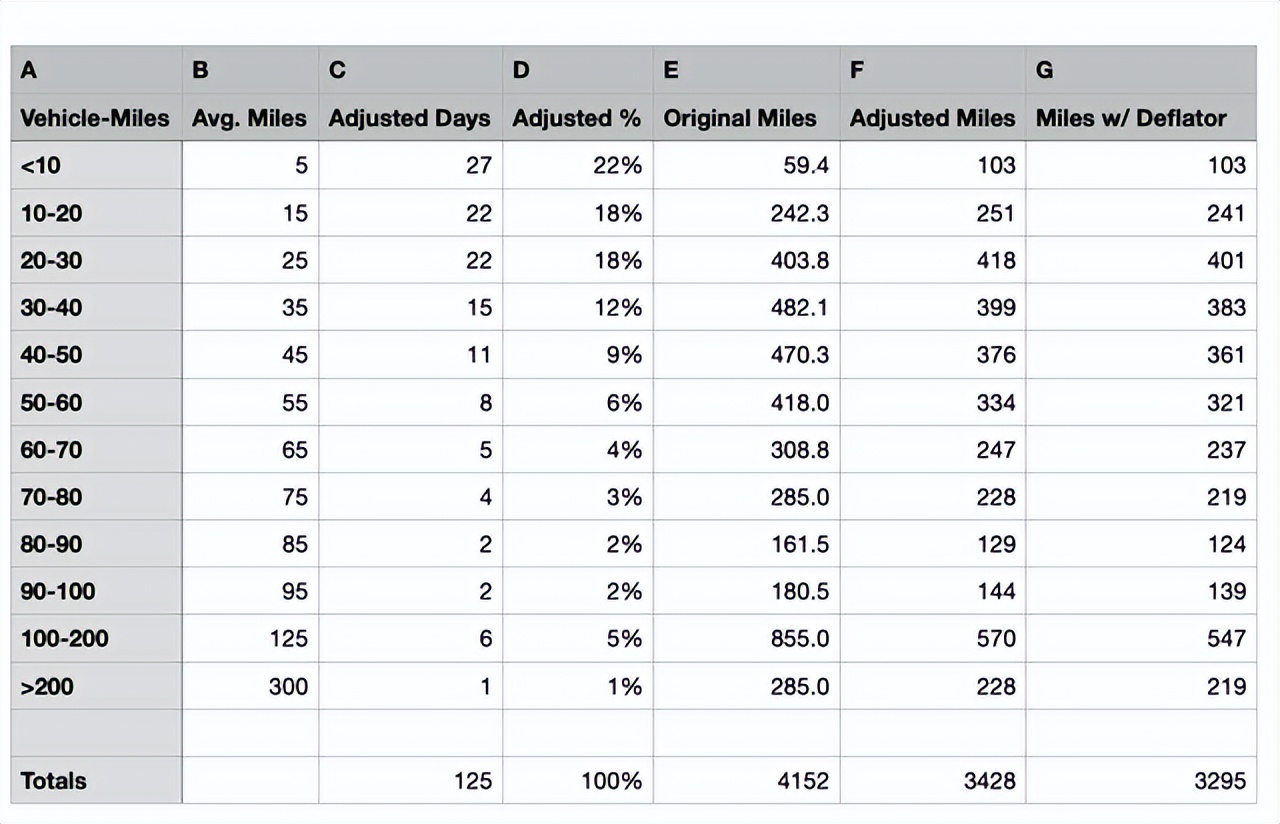Screen dimensions: 1280x824
Task: Select column A header cell
Action: [x=96, y=70]
